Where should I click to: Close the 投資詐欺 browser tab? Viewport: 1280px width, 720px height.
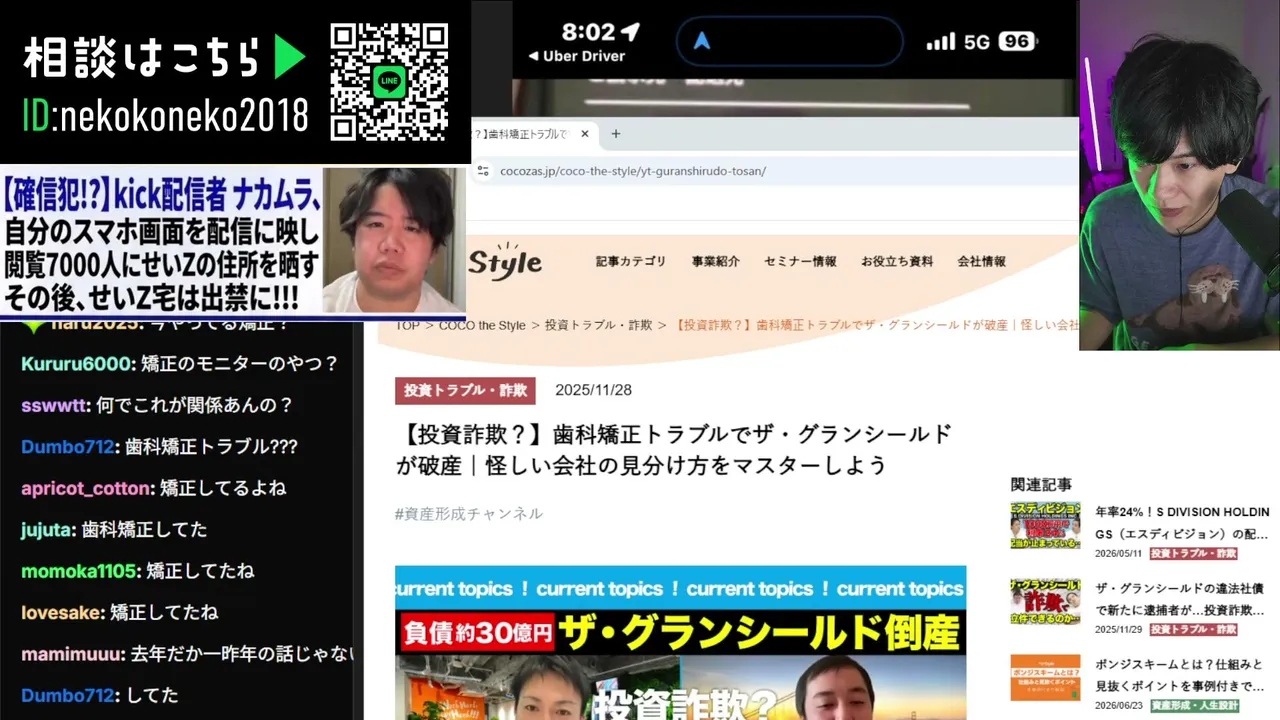click(x=585, y=134)
